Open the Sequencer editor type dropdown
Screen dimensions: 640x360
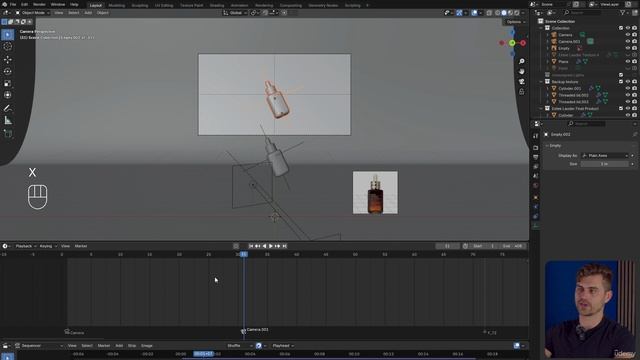(x=39, y=346)
